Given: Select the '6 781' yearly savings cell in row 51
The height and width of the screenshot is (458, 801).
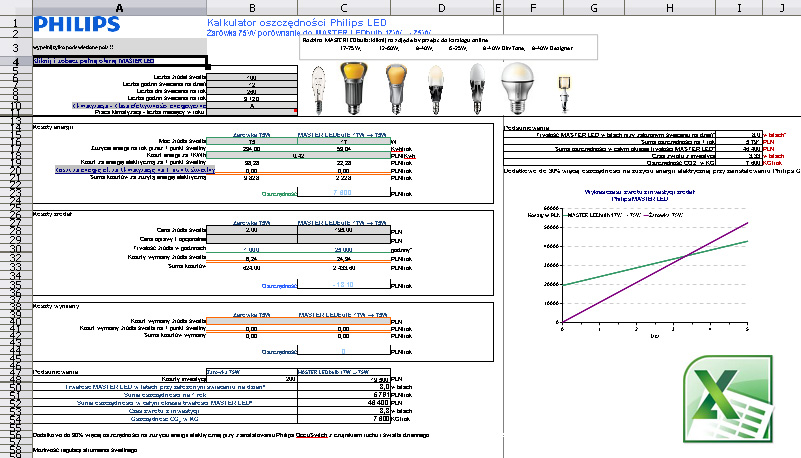Looking at the screenshot, I should [344, 395].
